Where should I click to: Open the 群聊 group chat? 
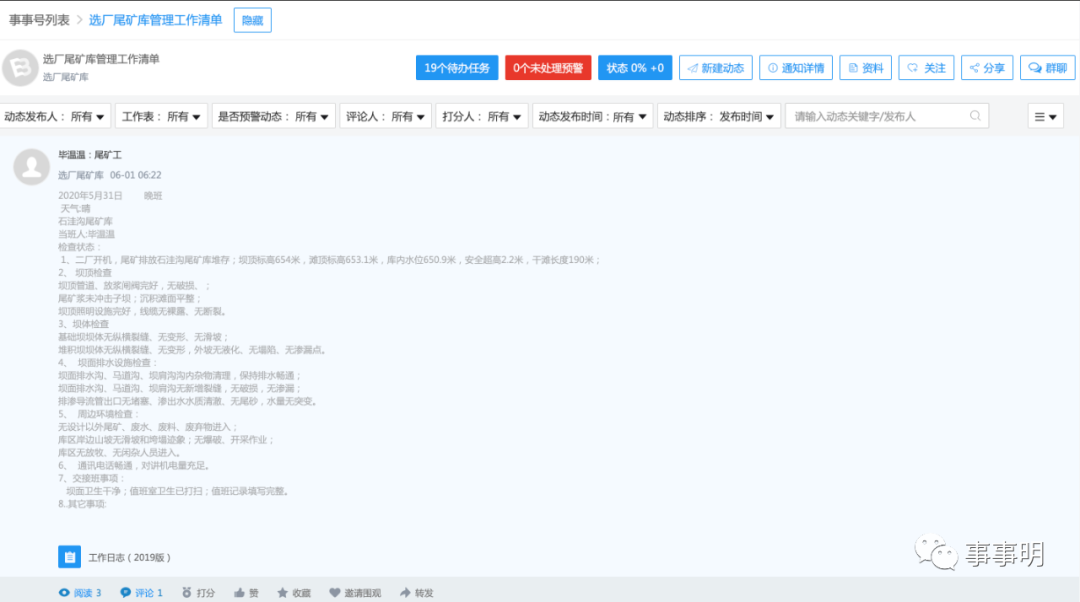(x=1047, y=68)
